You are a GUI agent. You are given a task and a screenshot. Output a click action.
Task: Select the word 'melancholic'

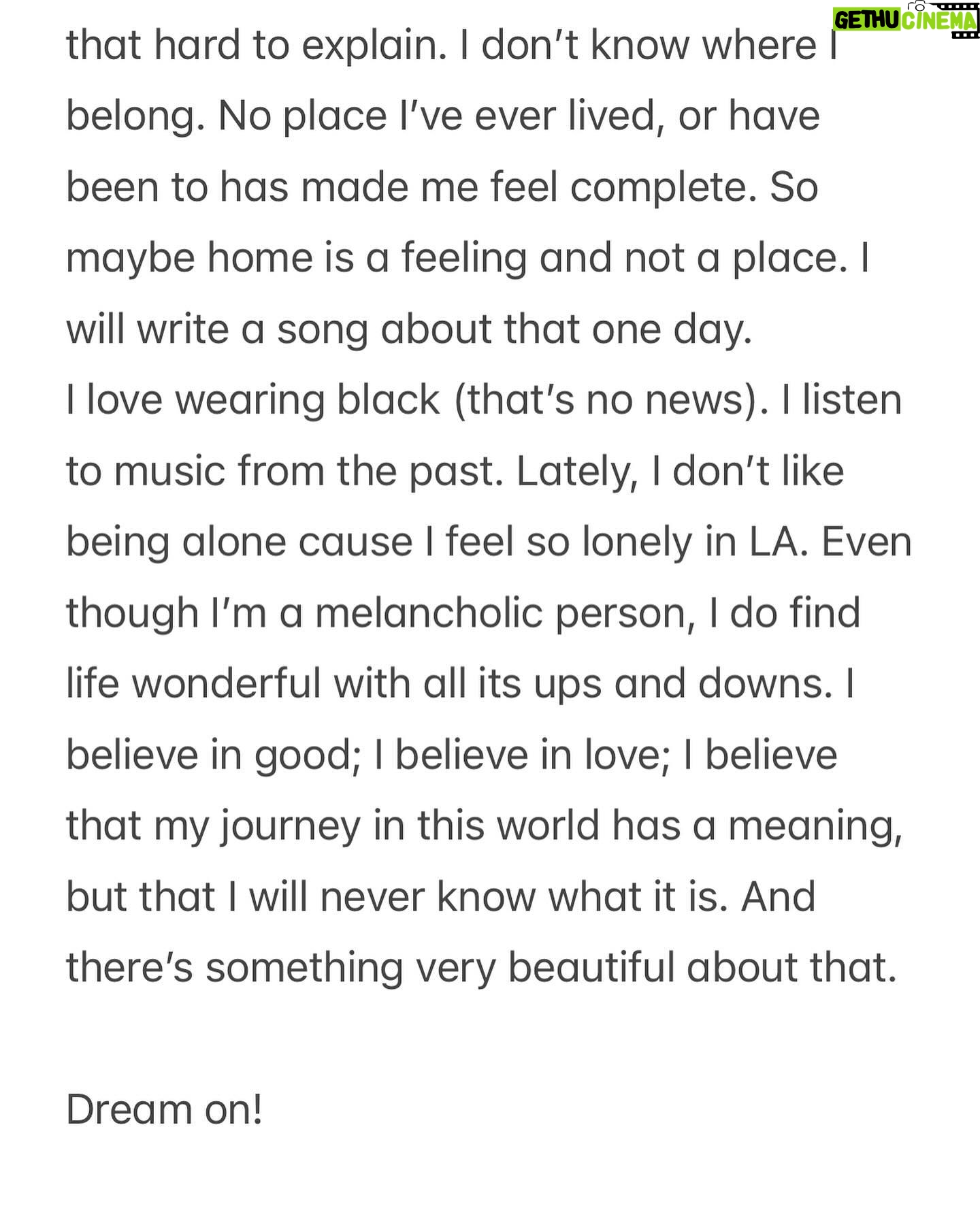click(x=429, y=612)
